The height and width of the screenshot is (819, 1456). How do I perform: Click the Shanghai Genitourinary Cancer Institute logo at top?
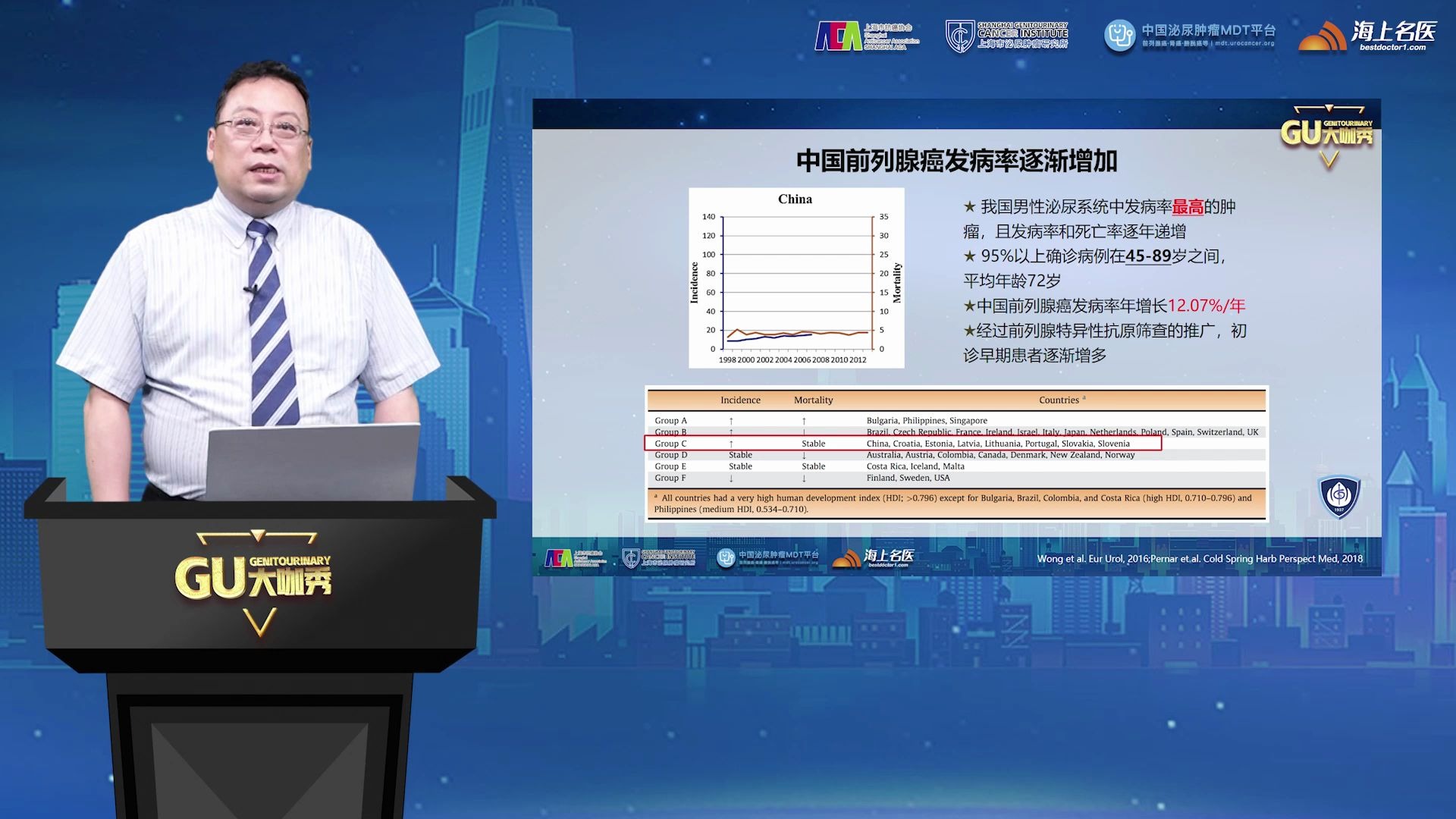tap(1006, 36)
